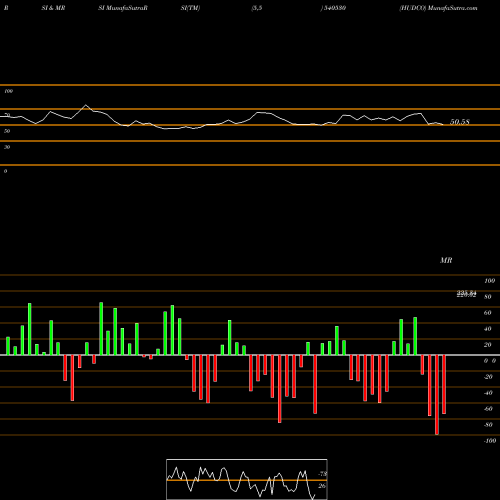This screenshot has height=500, width=500.
Task: Click the value 78 in mini chart
Action: point(323,474)
